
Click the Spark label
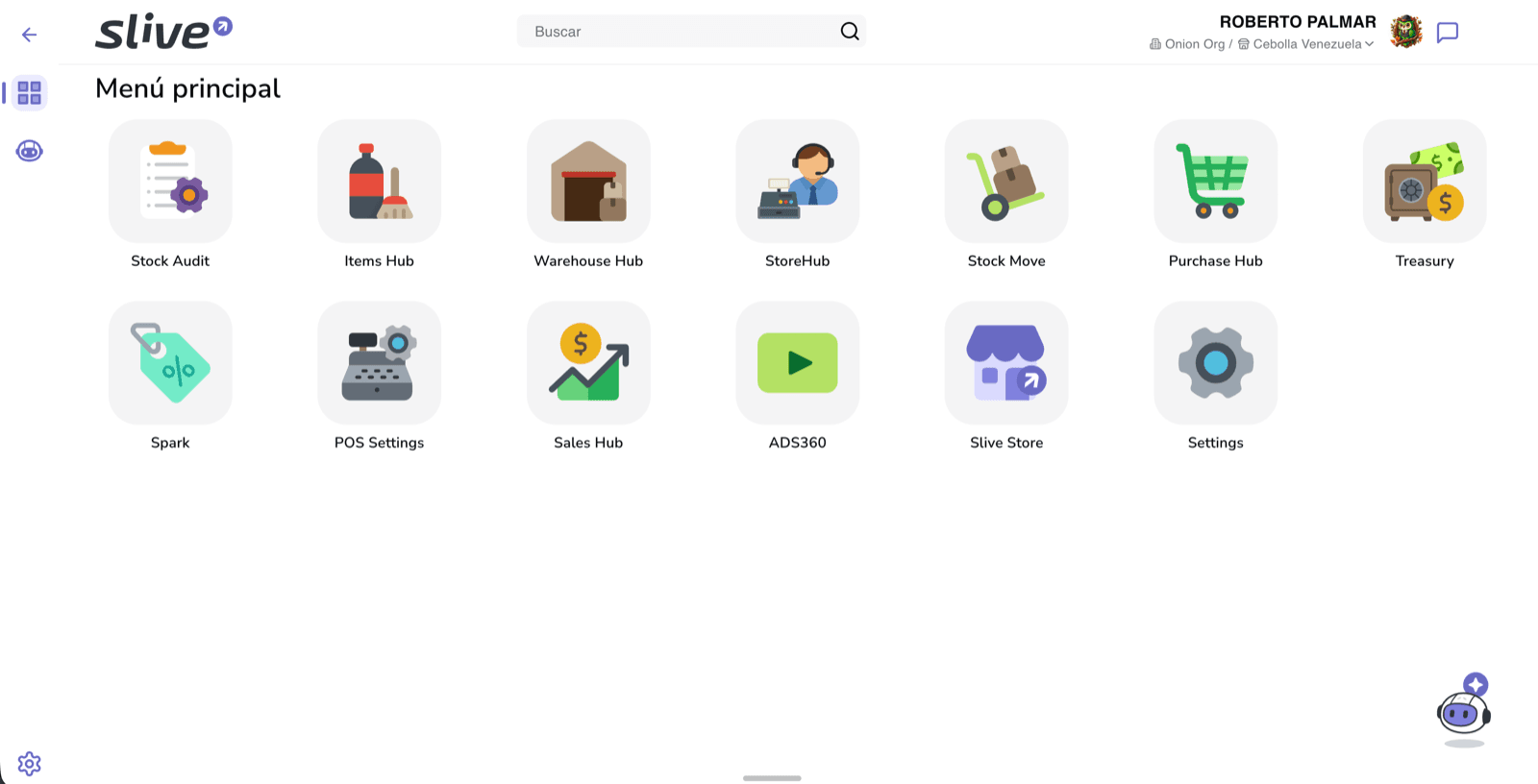(x=170, y=443)
